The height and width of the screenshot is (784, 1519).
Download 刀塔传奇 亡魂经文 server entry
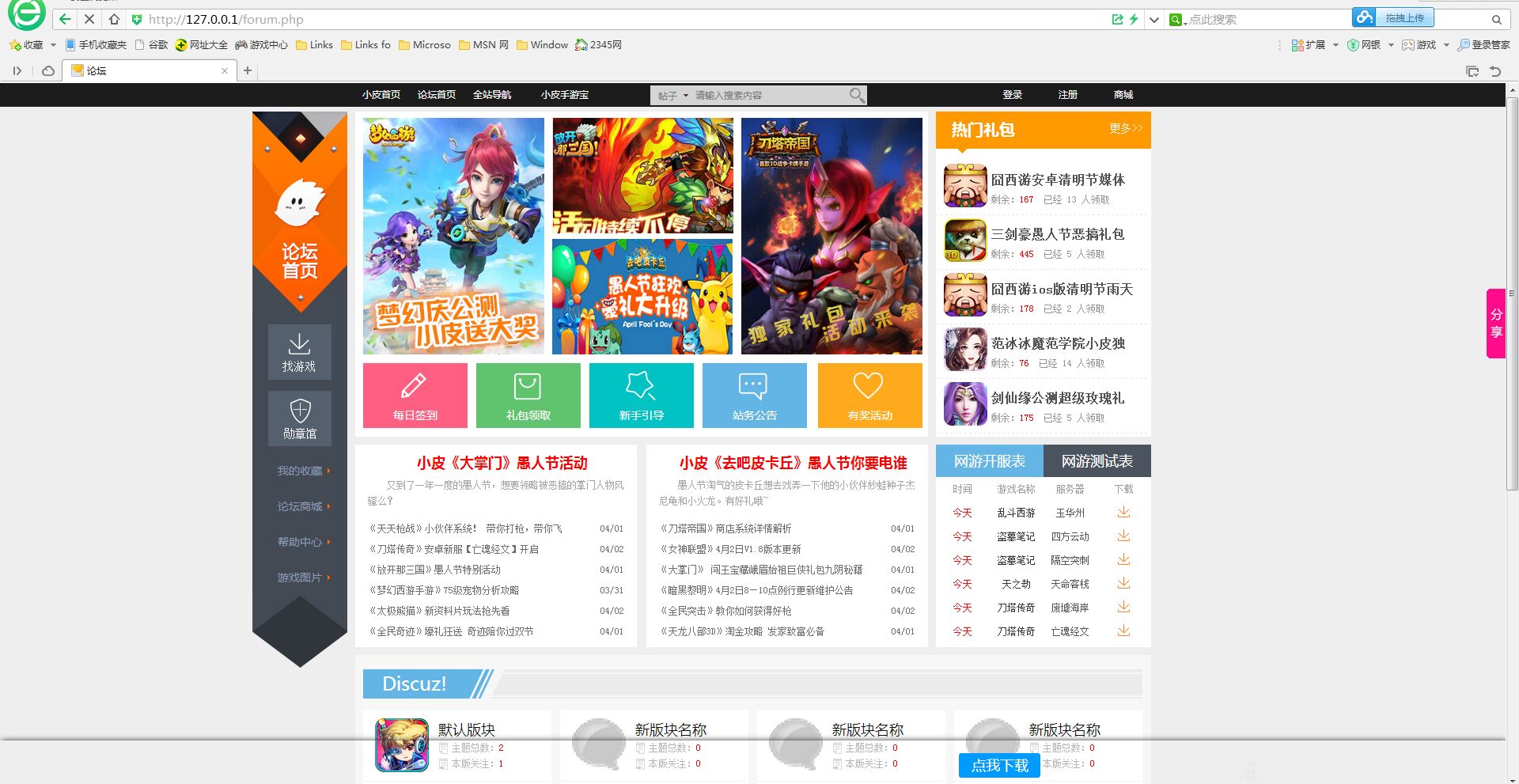click(1123, 631)
